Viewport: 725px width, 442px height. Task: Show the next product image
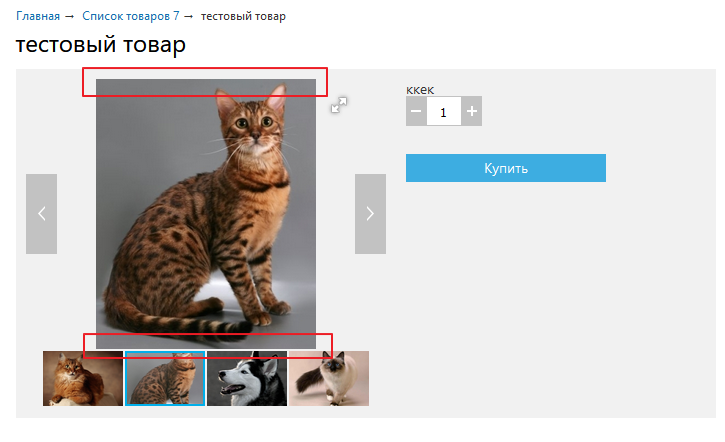tap(370, 213)
